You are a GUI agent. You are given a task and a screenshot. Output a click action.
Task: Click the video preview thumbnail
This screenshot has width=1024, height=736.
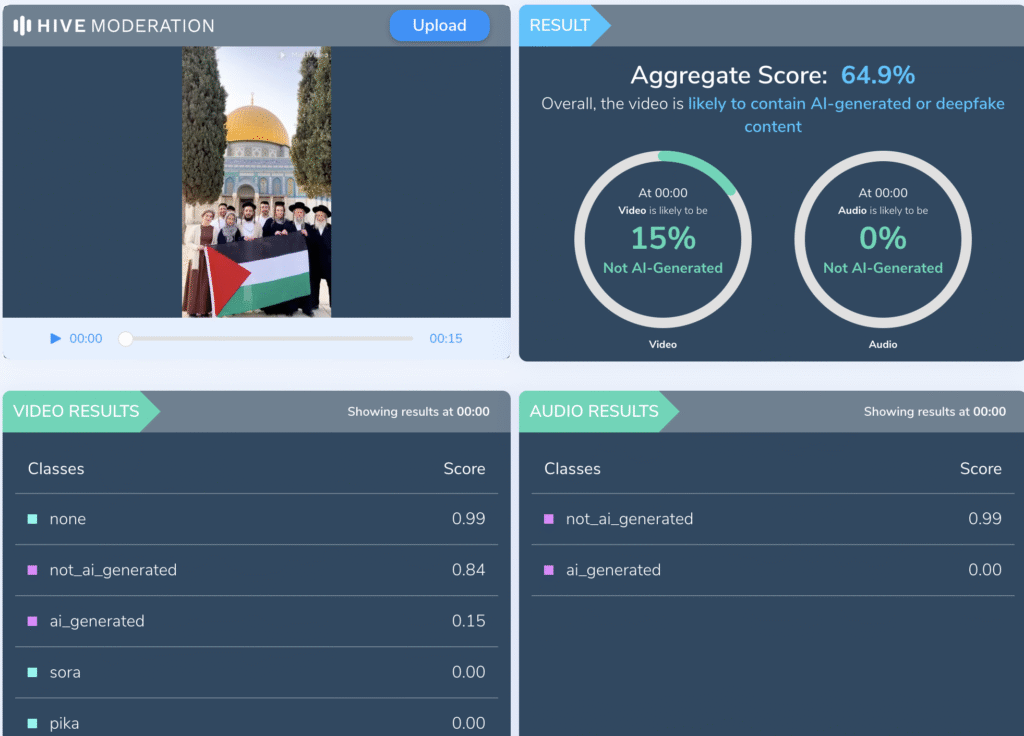click(256, 182)
